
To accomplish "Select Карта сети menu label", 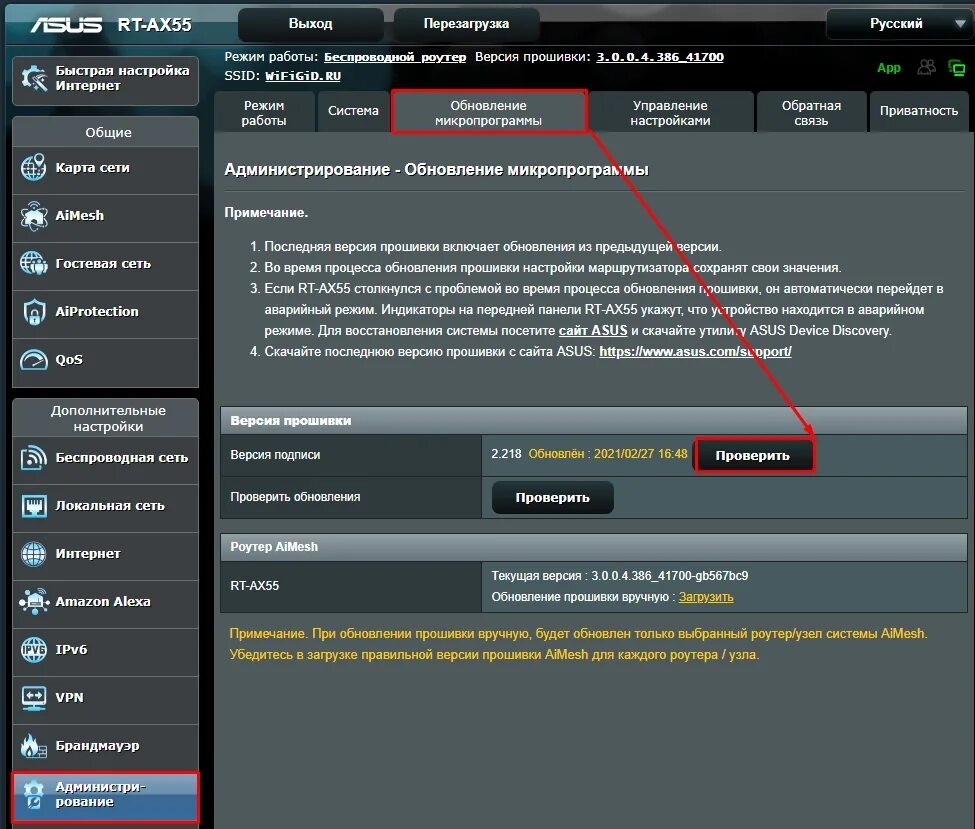I will point(93,167).
